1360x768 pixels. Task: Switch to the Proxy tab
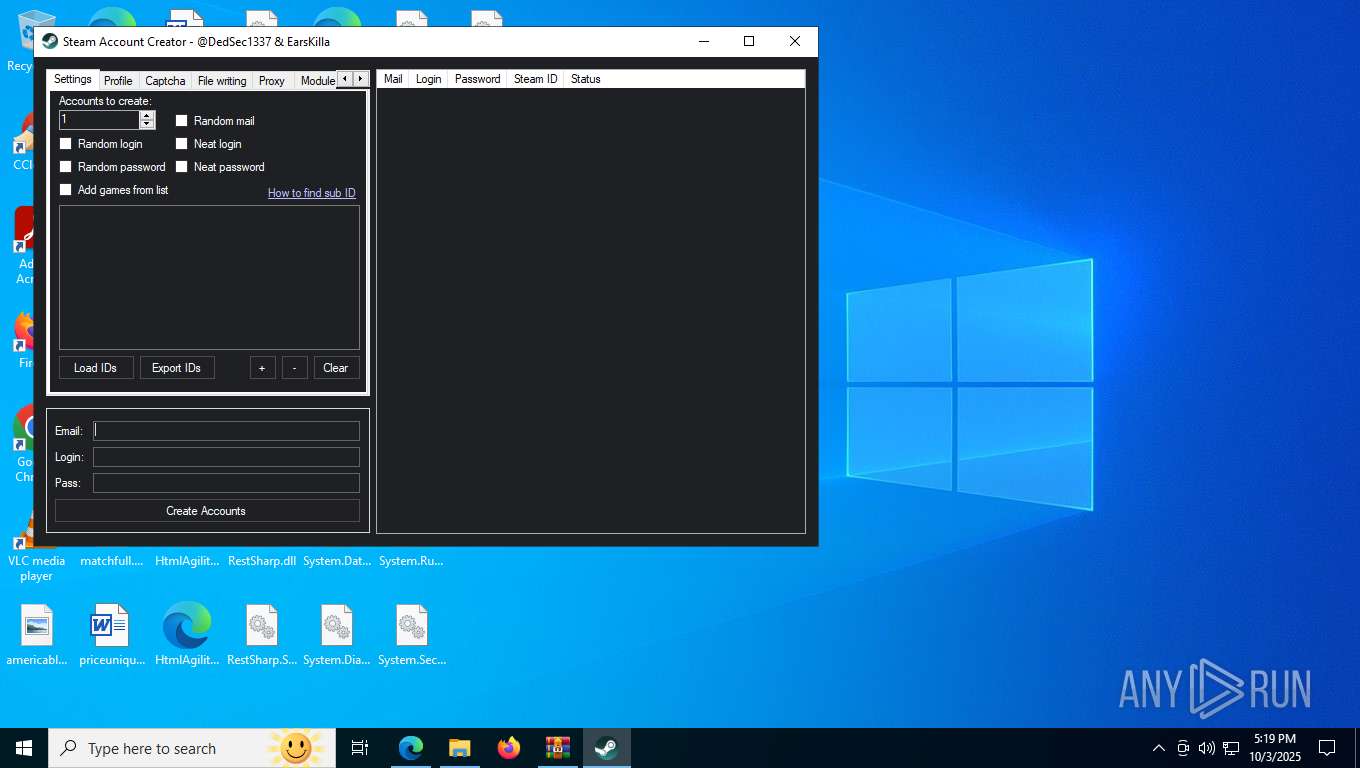[272, 81]
